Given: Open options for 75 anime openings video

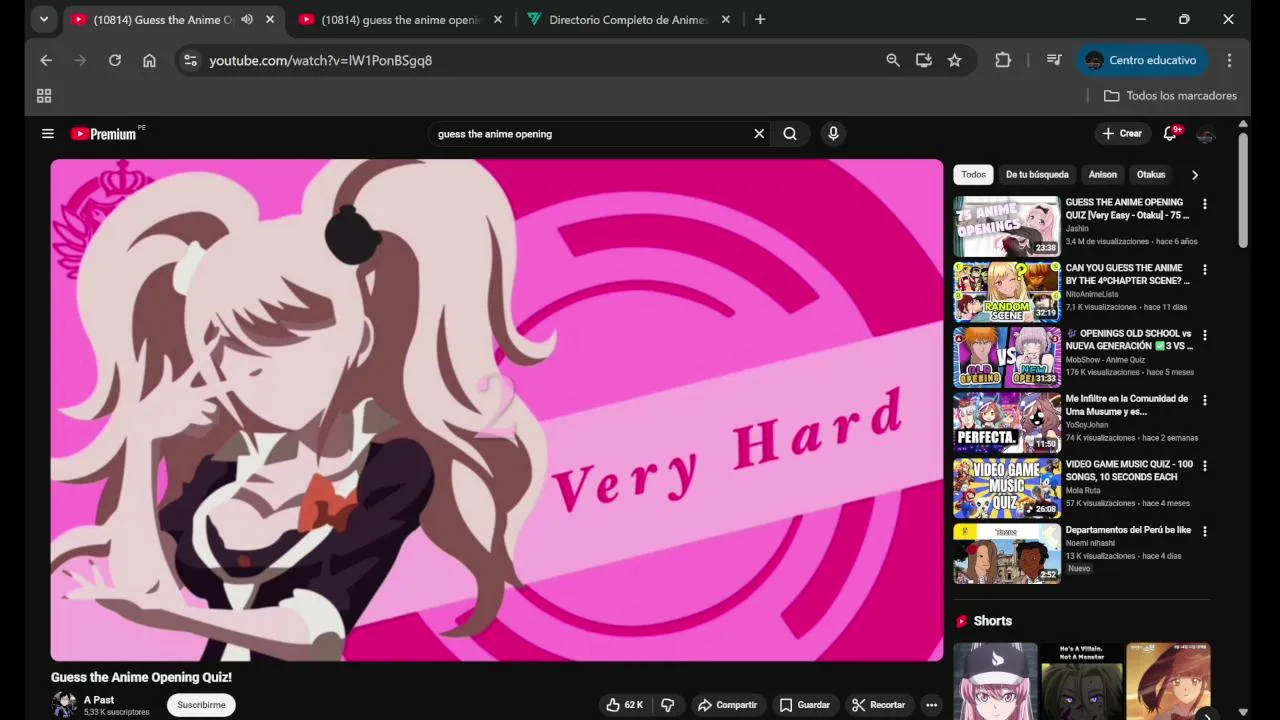Looking at the screenshot, I should coord(1204,204).
